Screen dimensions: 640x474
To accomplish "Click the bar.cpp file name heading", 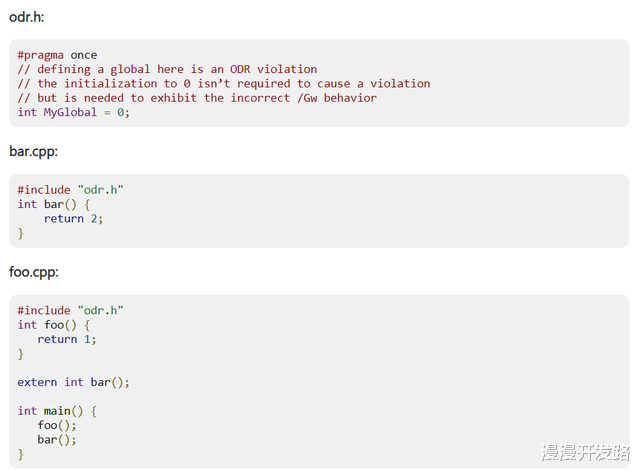I will [x=32, y=152].
